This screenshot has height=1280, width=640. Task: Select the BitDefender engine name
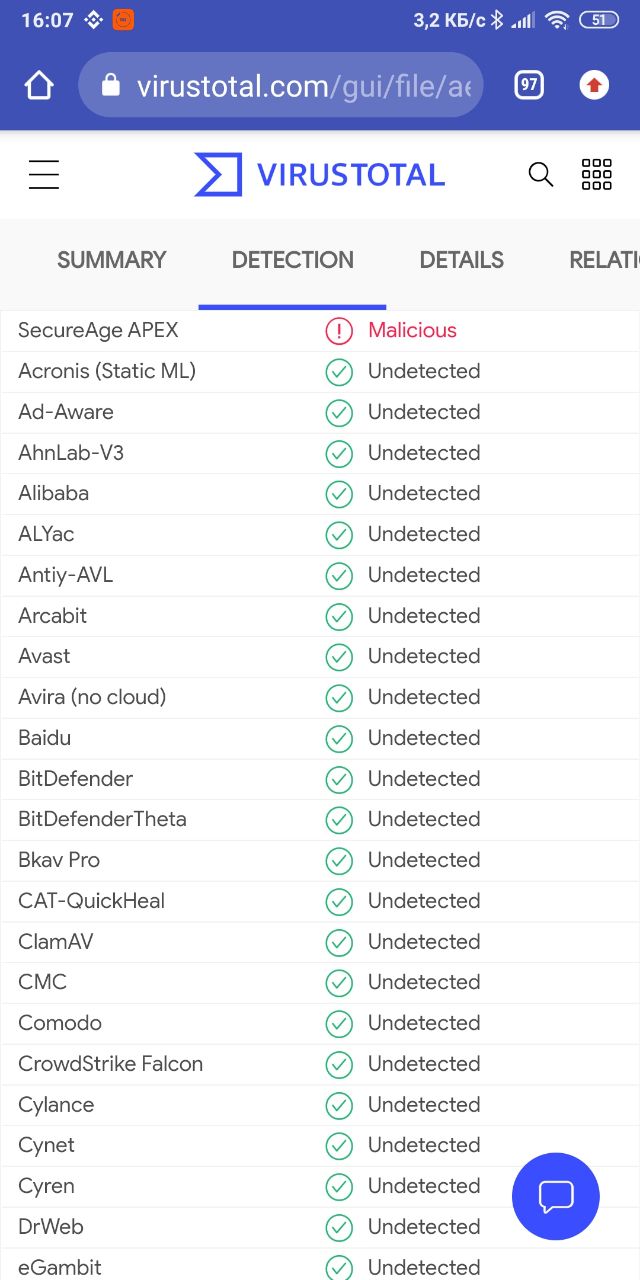pos(75,779)
